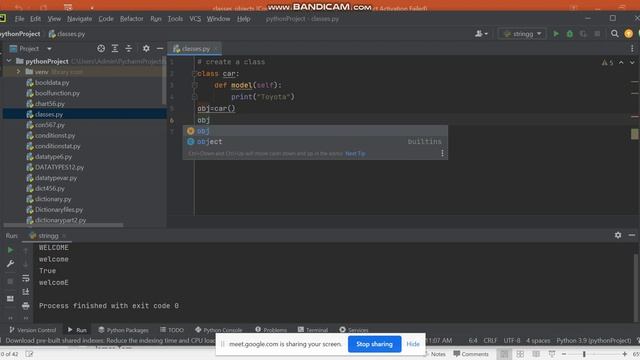
Task: Click Next Tip link in completion popup
Action: [355, 153]
